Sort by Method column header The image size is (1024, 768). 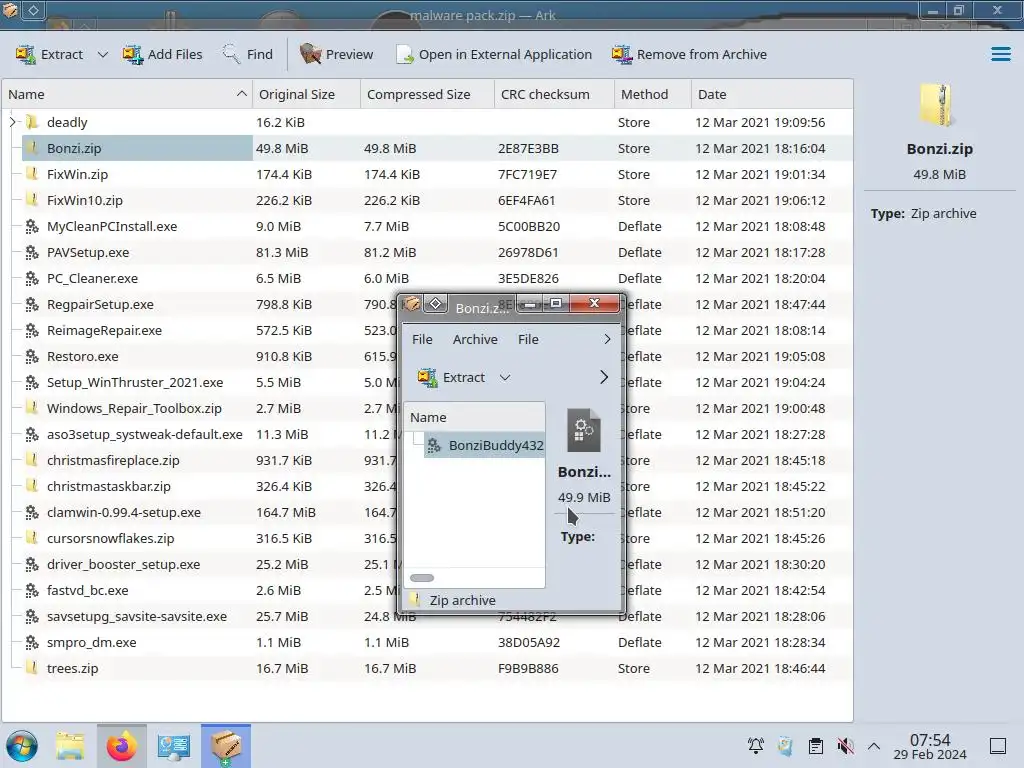652,94
